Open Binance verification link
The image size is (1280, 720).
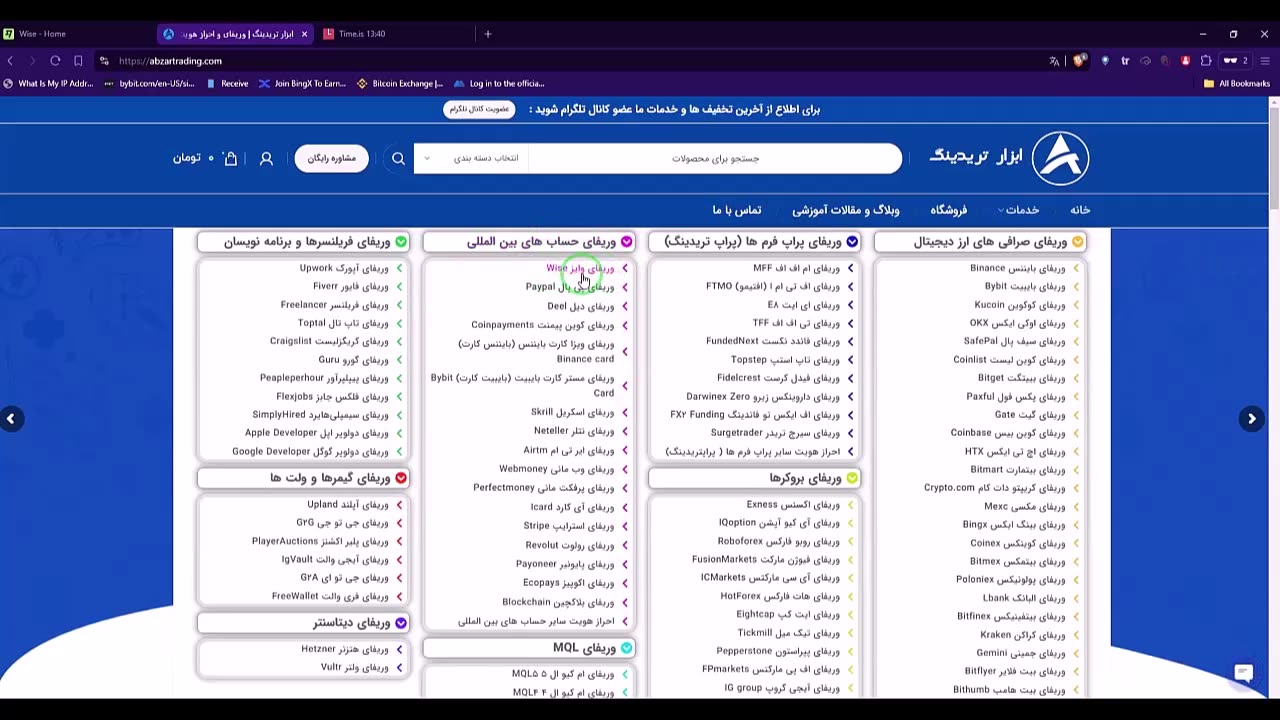[x=1017, y=268]
